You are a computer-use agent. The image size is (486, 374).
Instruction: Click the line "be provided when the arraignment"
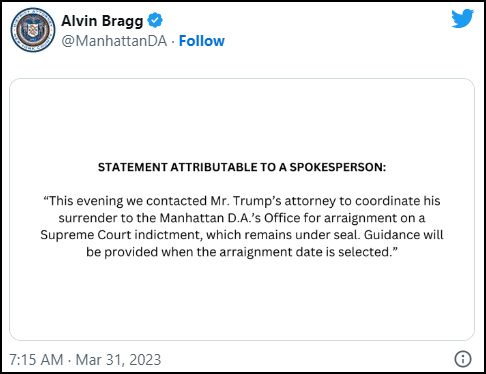click(242, 252)
